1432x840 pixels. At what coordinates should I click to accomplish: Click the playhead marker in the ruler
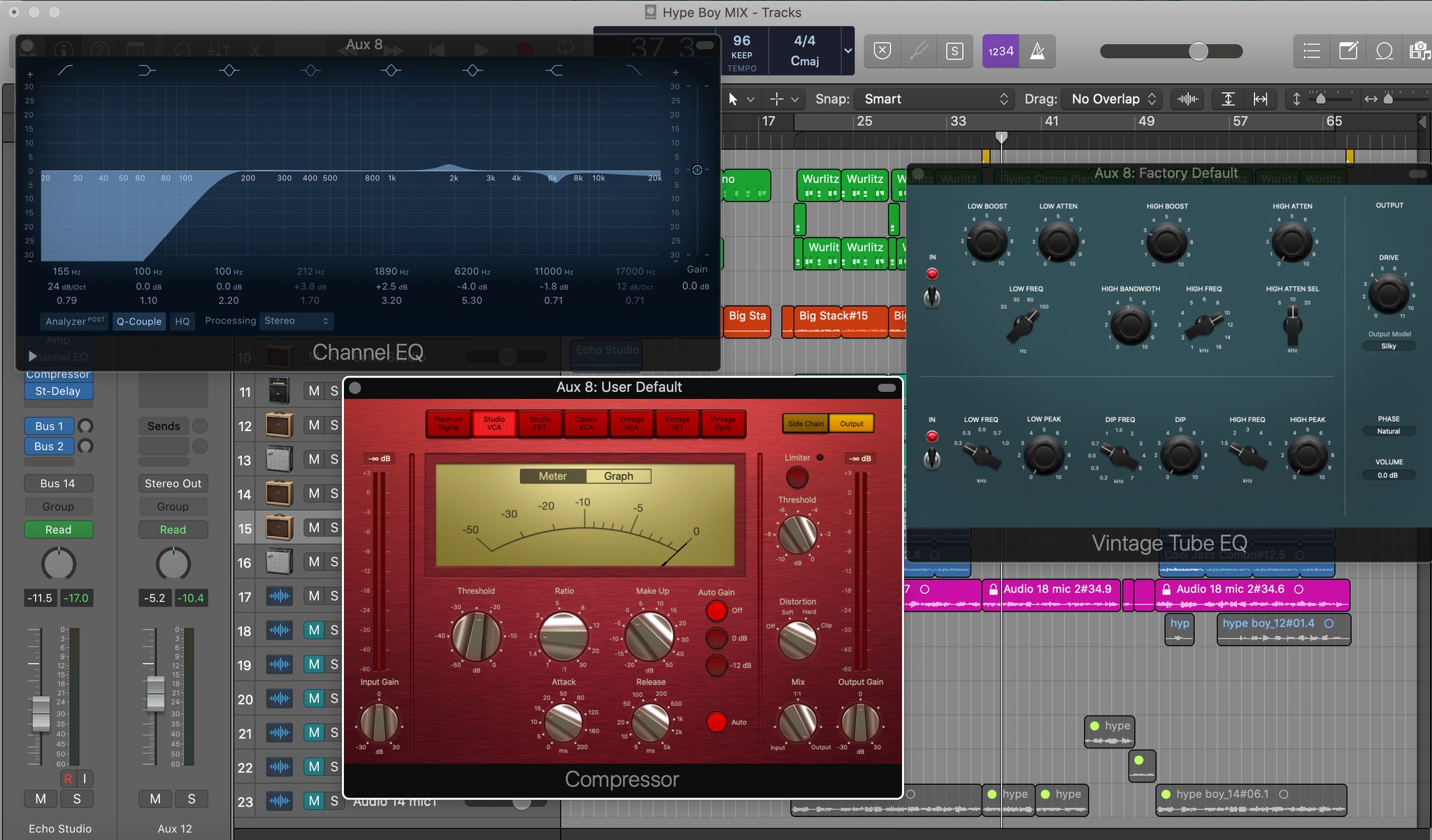(1001, 137)
